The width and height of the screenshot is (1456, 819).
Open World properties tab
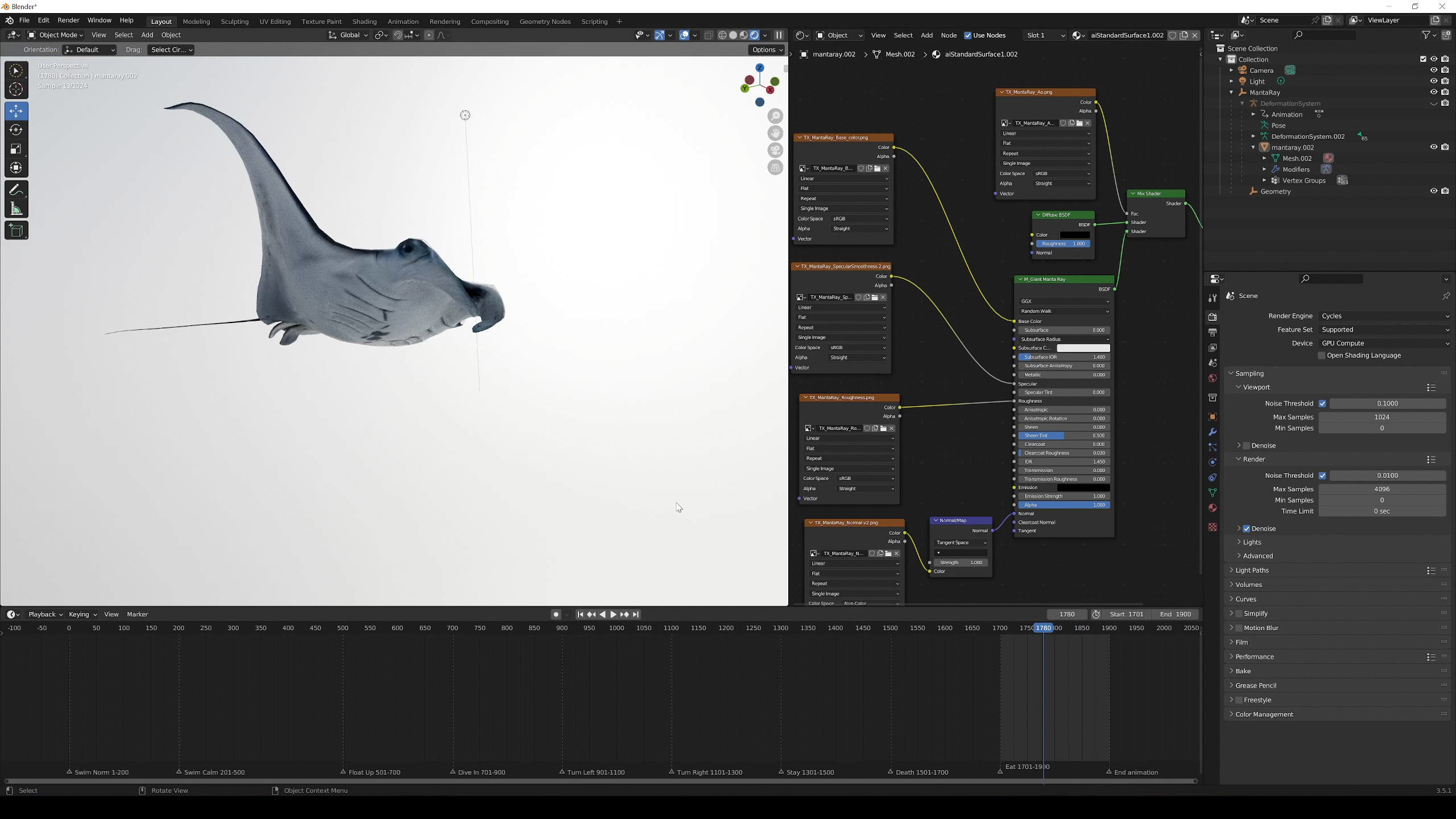tap(1213, 378)
